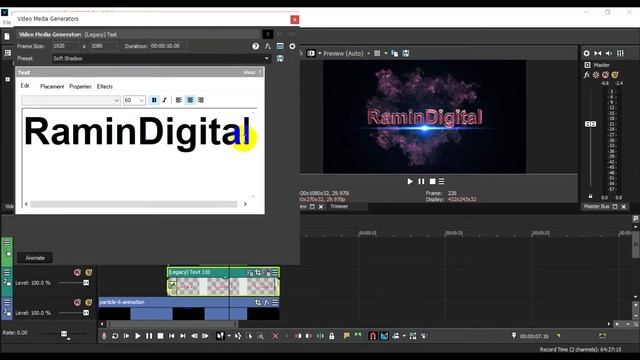
Task: Switch to the Effects tab
Action: pyautogui.click(x=105, y=87)
